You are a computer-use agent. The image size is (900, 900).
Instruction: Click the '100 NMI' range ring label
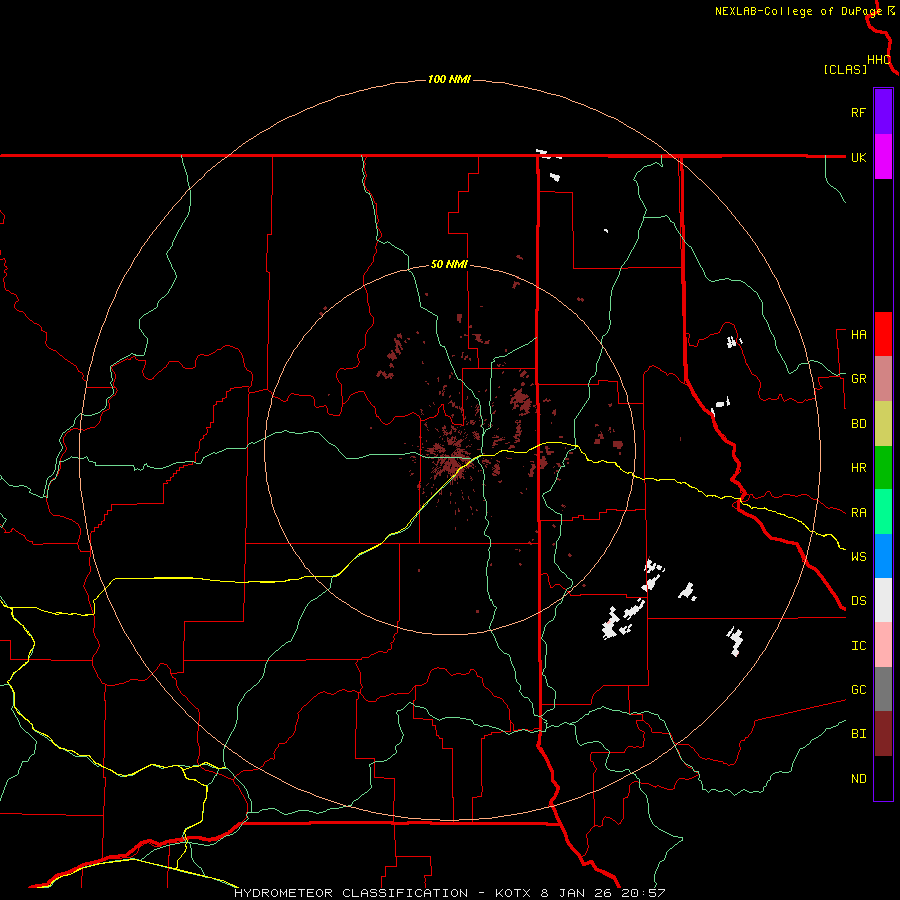coord(449,79)
